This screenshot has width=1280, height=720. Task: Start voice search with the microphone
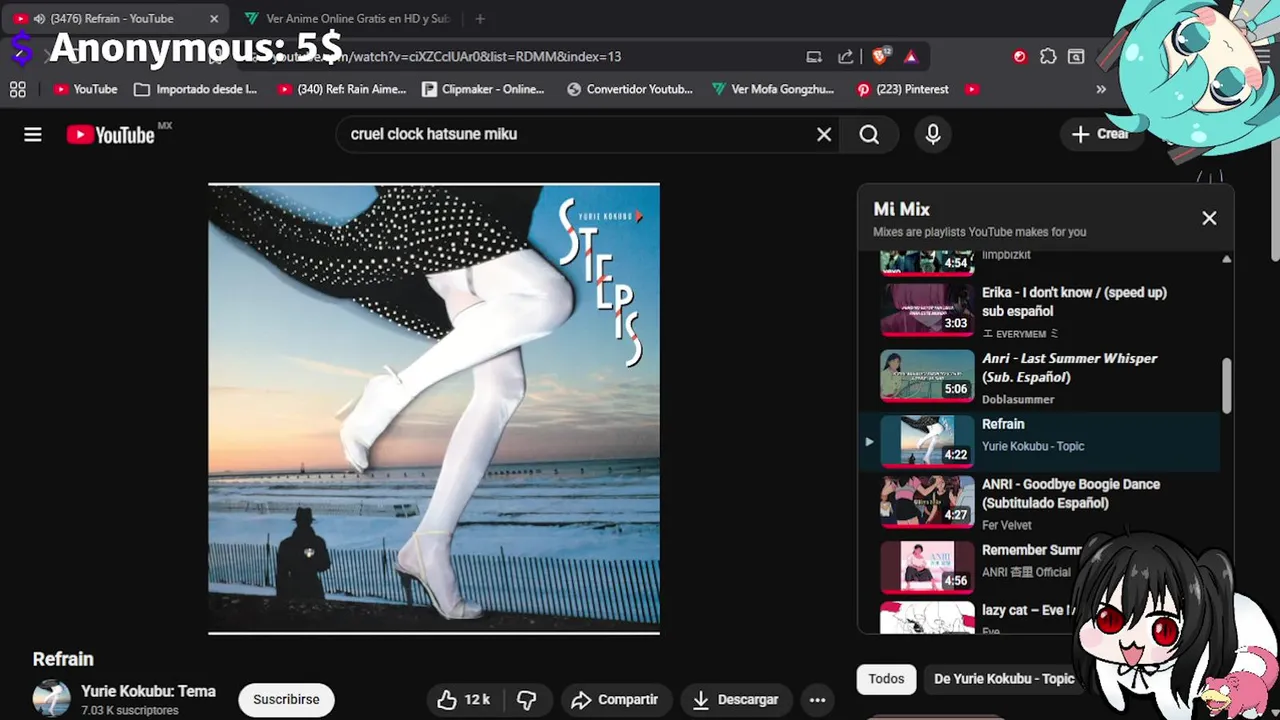tap(933, 134)
